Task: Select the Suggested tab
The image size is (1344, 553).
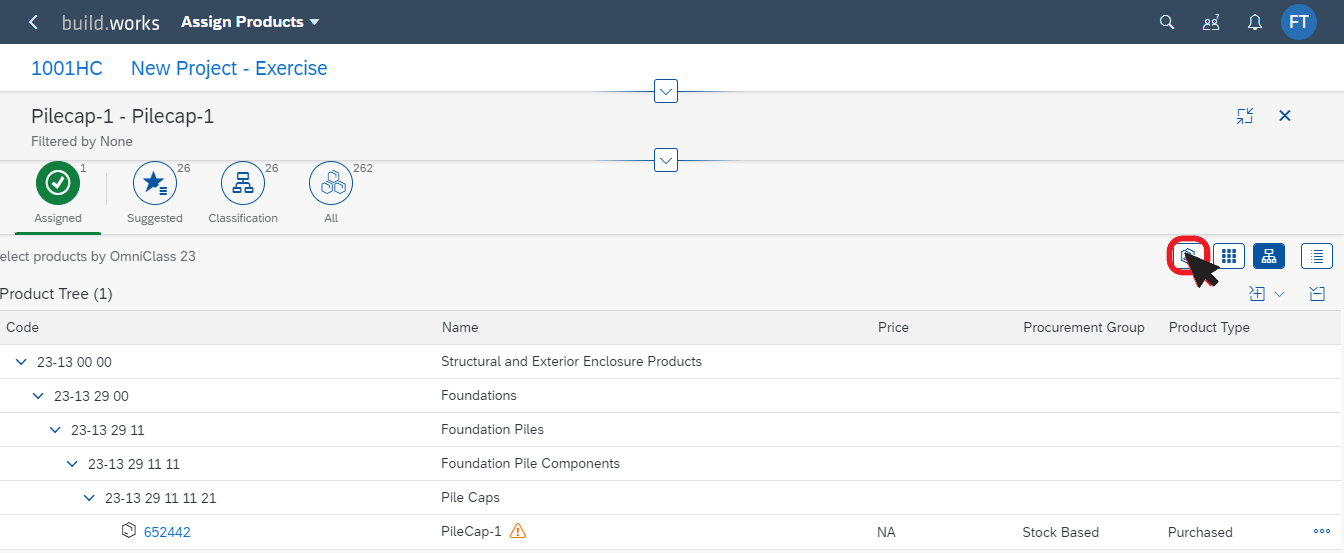Action: coord(155,194)
